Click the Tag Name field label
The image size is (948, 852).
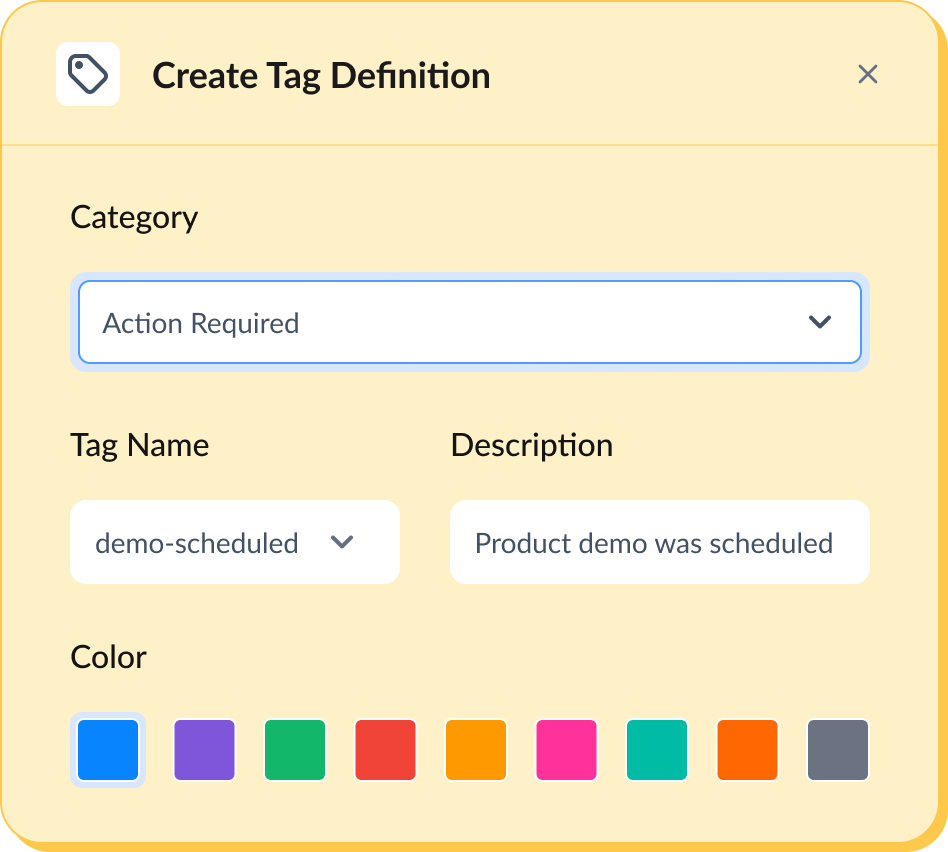(140, 445)
